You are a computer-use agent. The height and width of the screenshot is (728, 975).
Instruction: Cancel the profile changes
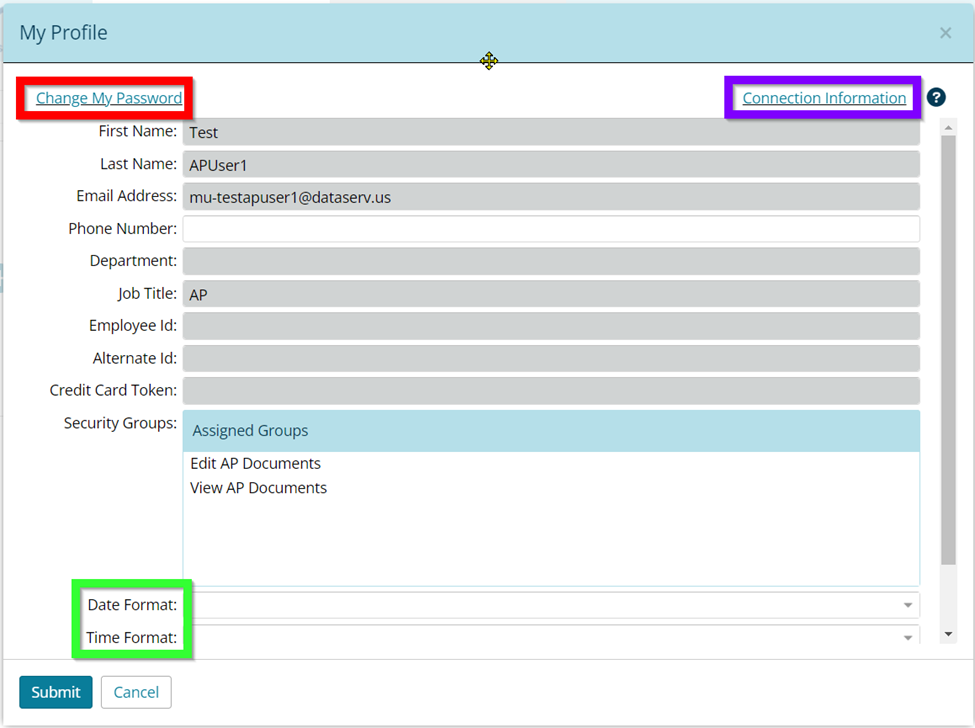click(136, 692)
